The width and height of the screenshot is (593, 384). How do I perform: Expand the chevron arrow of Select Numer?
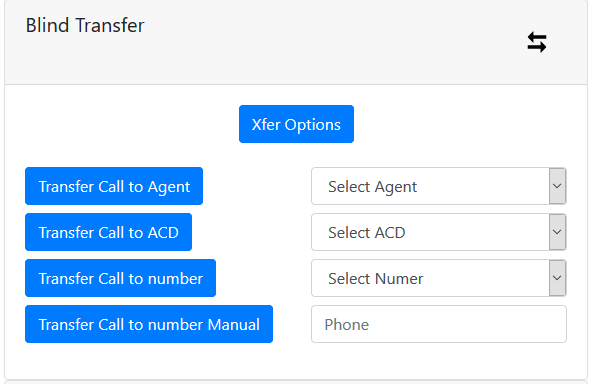click(x=557, y=278)
